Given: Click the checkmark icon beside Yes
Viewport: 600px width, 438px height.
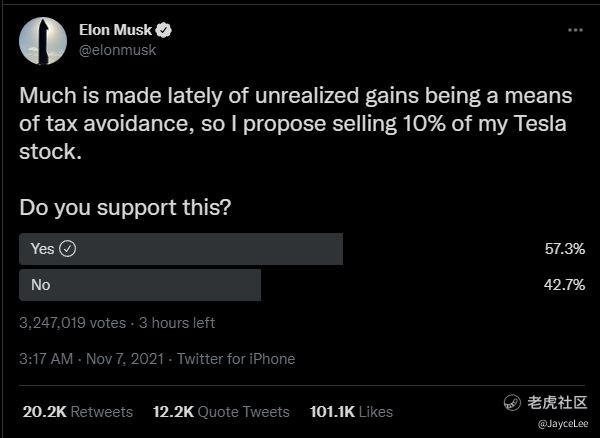Looking at the screenshot, I should coord(68,249).
